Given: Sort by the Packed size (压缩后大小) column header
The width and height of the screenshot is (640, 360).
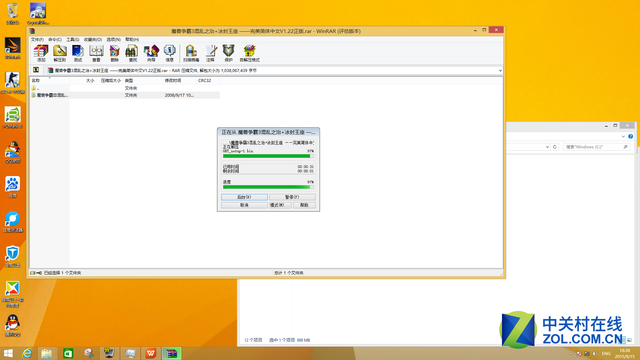Looking at the screenshot, I should coord(110,81).
